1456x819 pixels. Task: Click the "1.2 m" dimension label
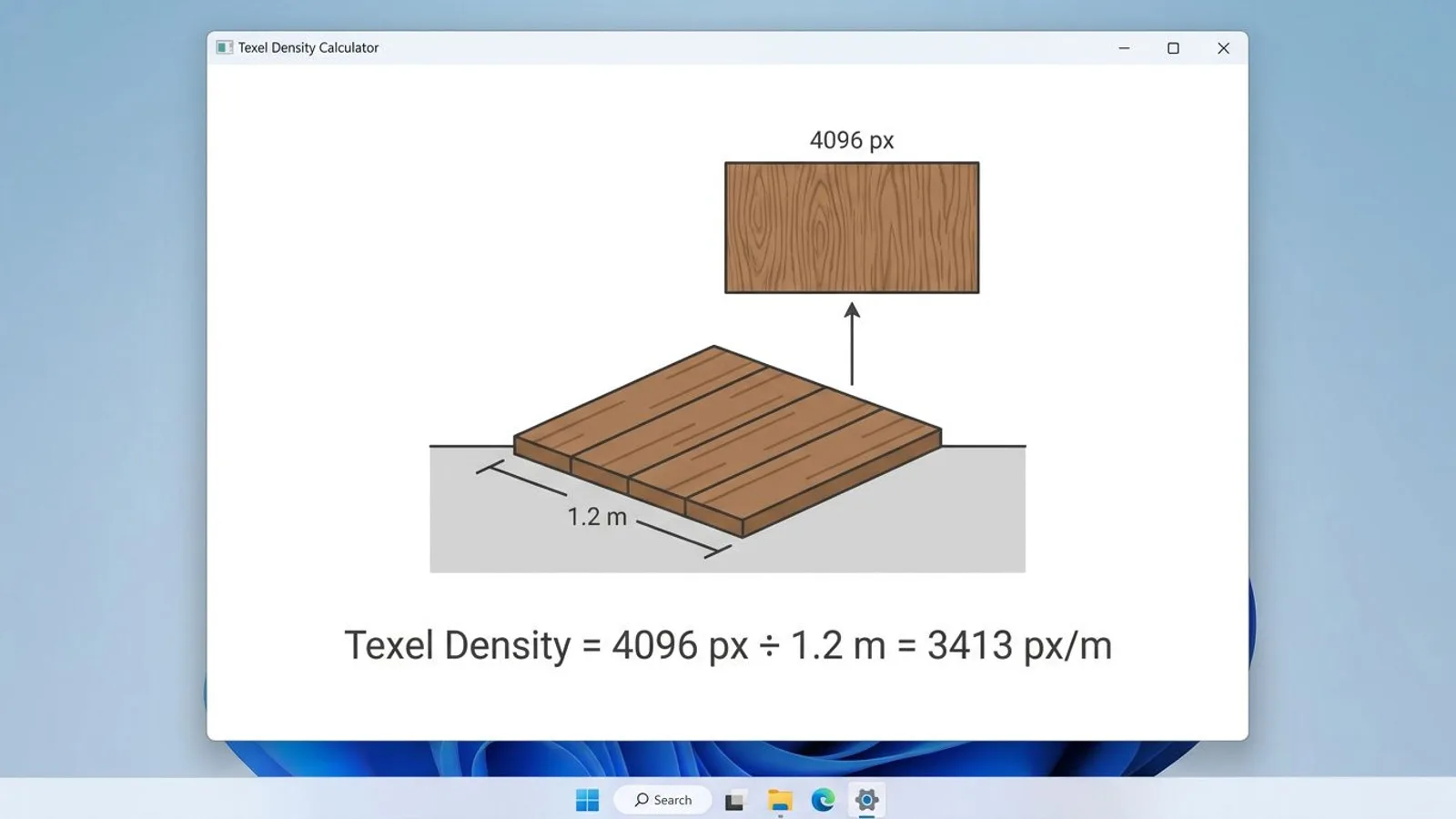pyautogui.click(x=597, y=517)
